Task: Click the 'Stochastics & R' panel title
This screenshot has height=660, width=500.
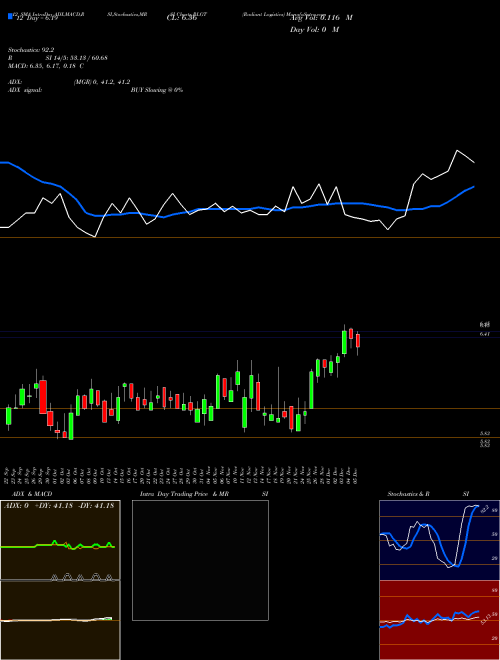Action: pyautogui.click(x=408, y=494)
